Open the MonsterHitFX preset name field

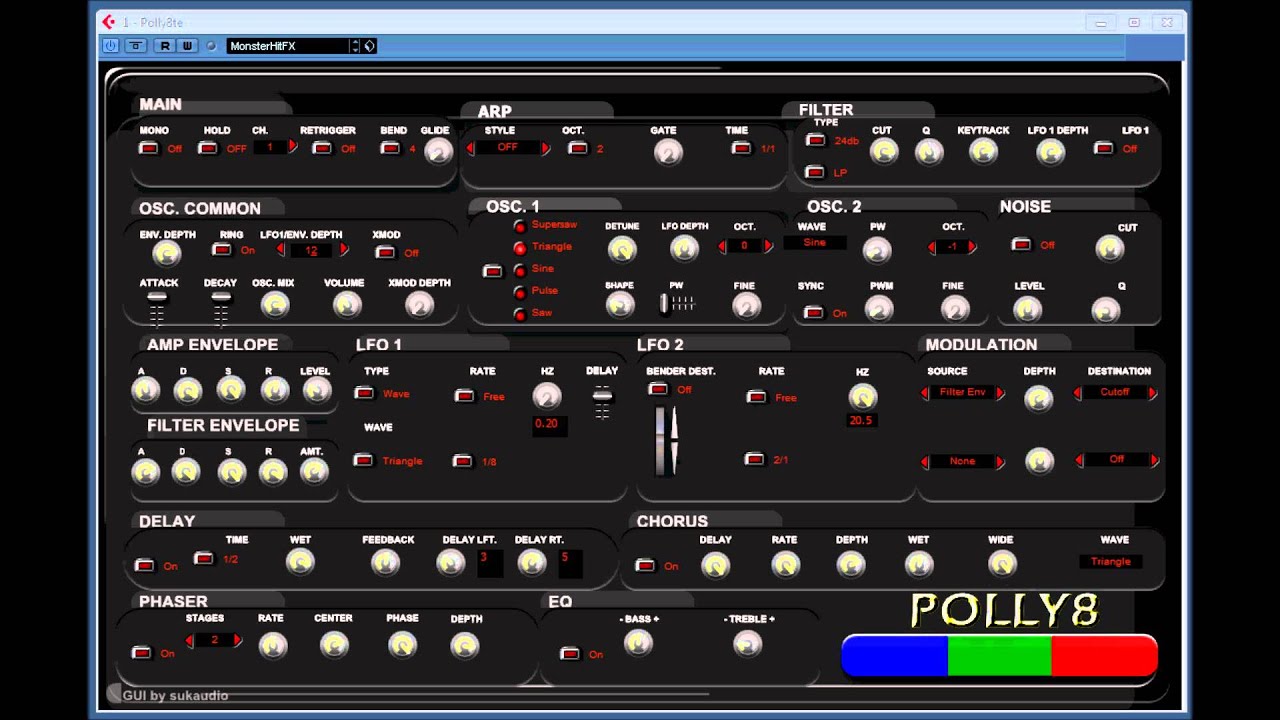coord(287,46)
